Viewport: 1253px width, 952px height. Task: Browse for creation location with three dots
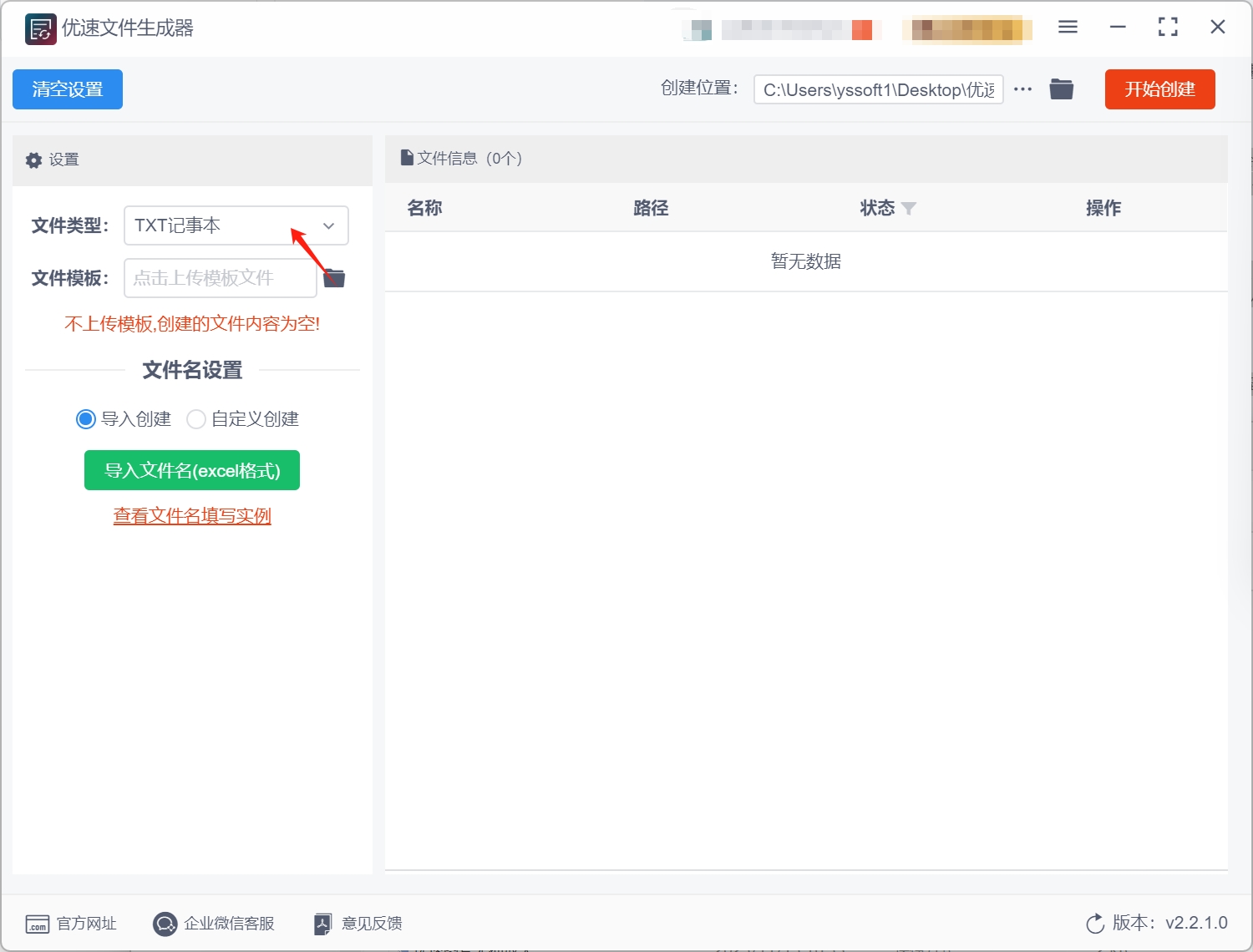click(1022, 89)
